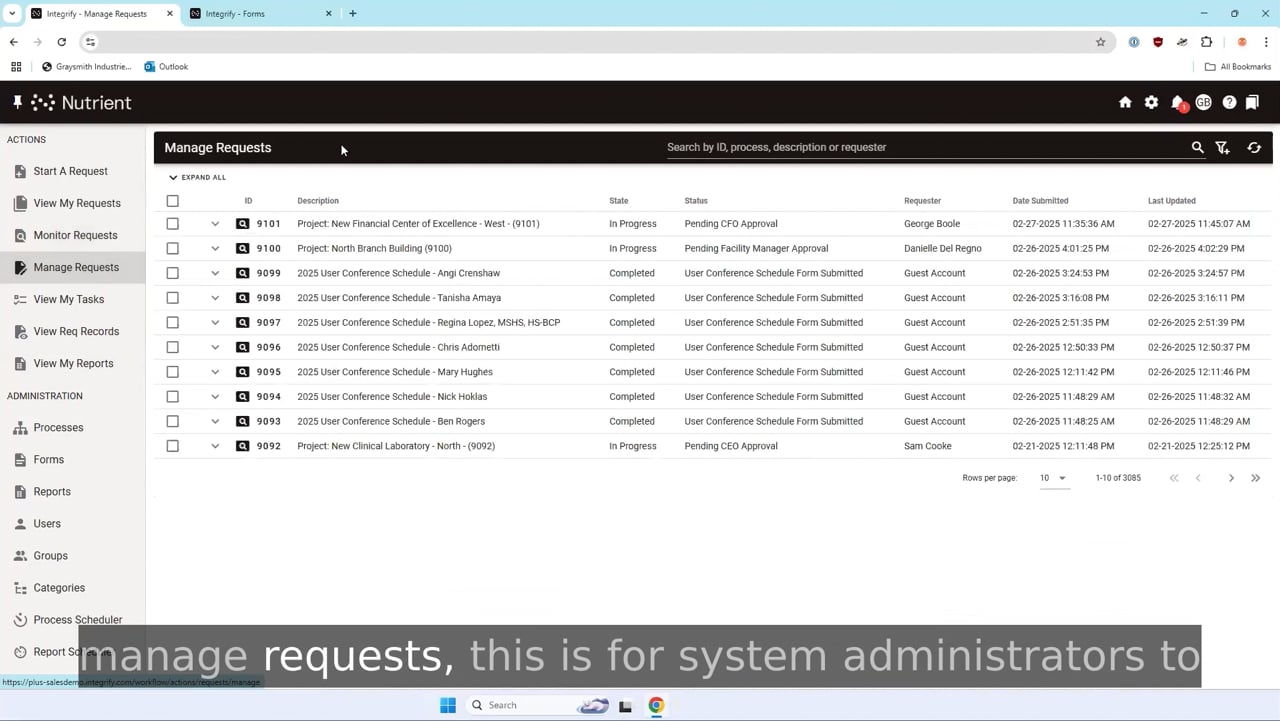This screenshot has height=721, width=1280.
Task: Switch to Integrify - Forms browser tab
Action: [x=260, y=14]
